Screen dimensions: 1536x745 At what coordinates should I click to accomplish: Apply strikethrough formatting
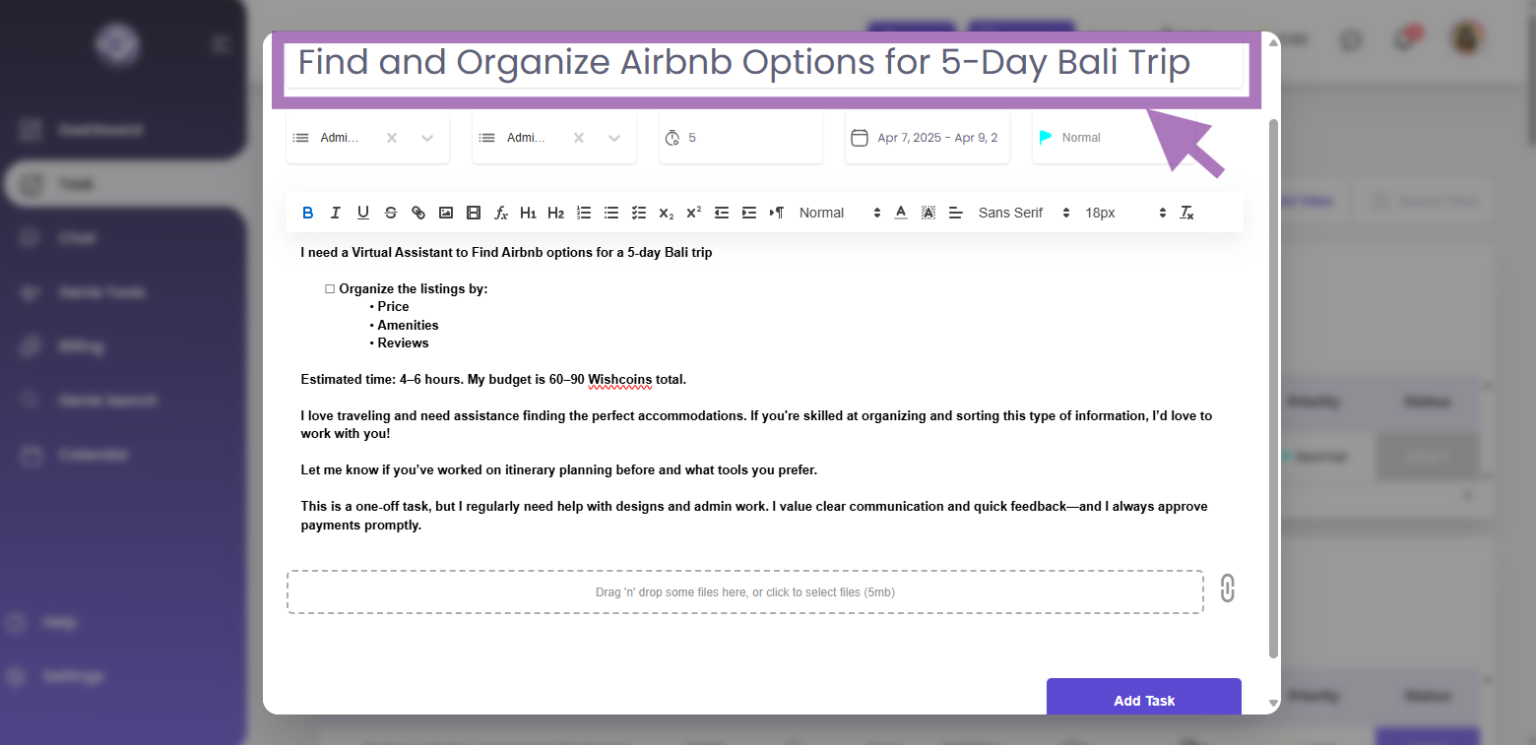pyautogui.click(x=391, y=213)
